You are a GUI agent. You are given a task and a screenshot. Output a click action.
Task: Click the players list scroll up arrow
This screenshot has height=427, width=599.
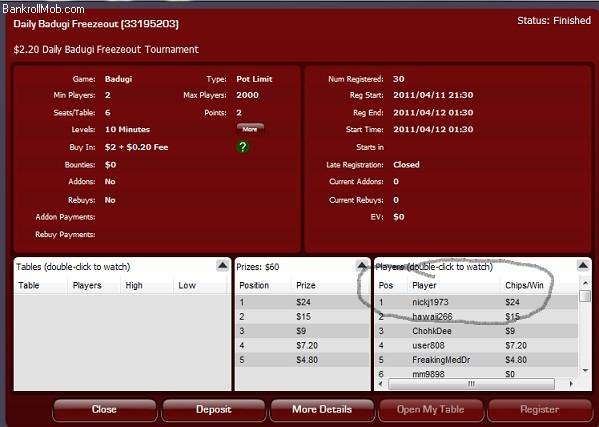click(585, 283)
